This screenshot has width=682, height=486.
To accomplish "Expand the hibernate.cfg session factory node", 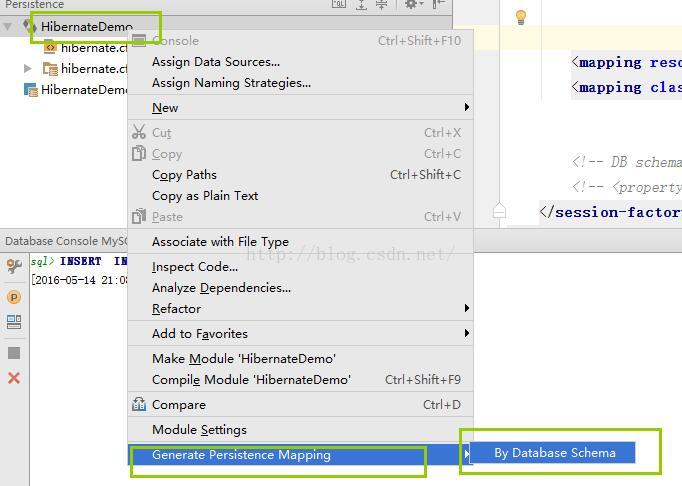I will pos(27,68).
